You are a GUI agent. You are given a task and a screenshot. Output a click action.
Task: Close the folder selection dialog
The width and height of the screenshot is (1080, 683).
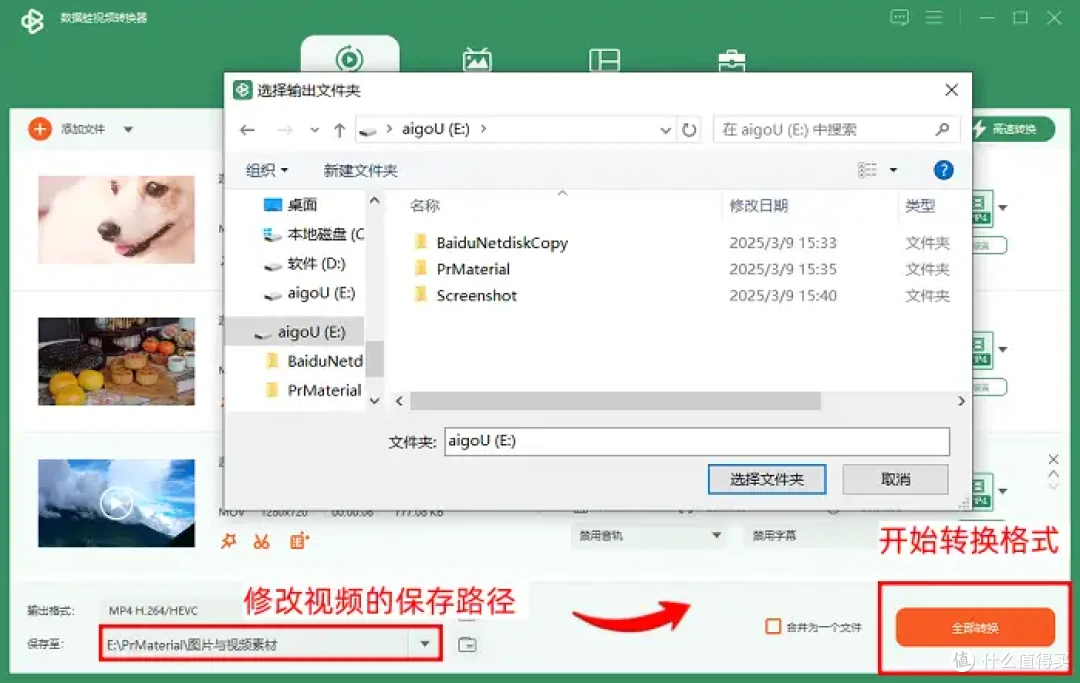tap(951, 90)
